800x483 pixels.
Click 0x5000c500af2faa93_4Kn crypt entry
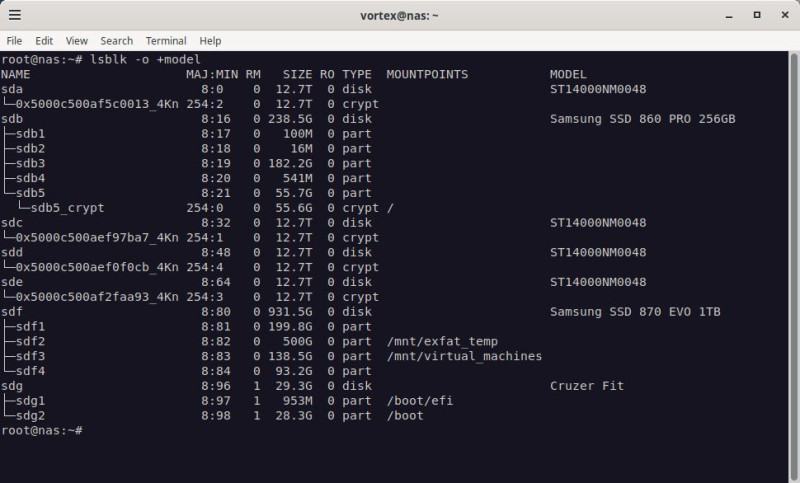click(x=97, y=296)
